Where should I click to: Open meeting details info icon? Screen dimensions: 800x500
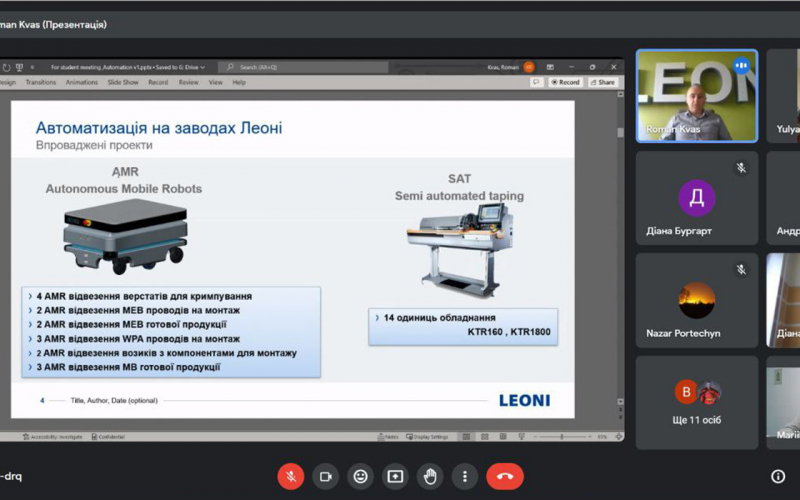click(x=778, y=477)
